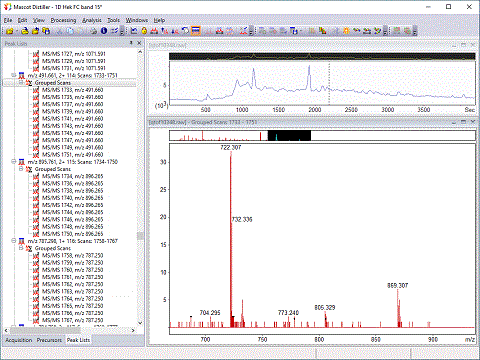Minimize the chromatogram raw window

point(454,45)
